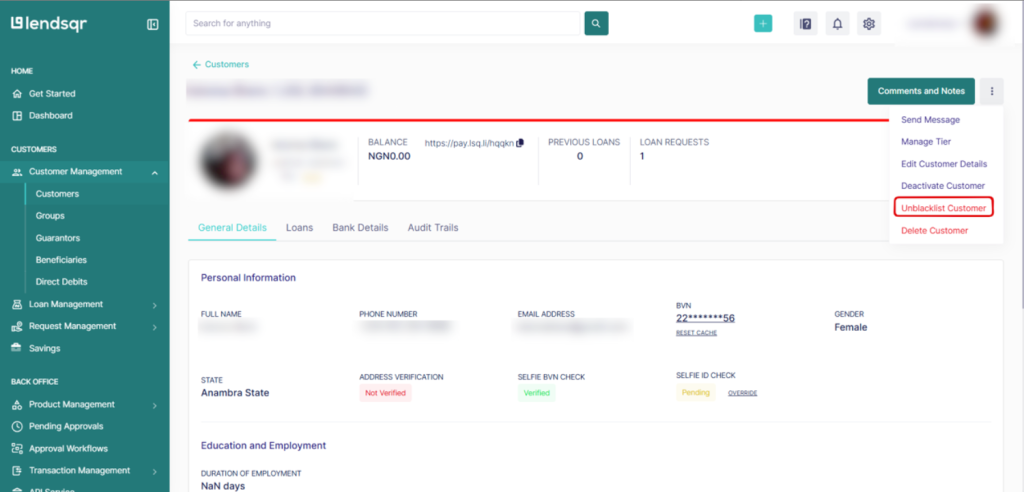Image resolution: width=1024 pixels, height=492 pixels.
Task: Choose Unblacklist Customer option
Action: click(944, 208)
